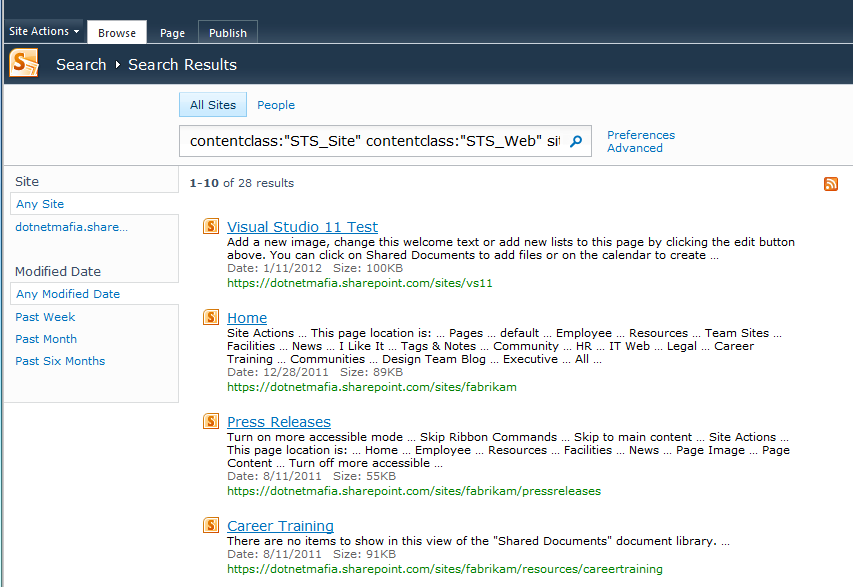Click the 'Site' refinement heading
The height and width of the screenshot is (587, 853).
(x=27, y=181)
